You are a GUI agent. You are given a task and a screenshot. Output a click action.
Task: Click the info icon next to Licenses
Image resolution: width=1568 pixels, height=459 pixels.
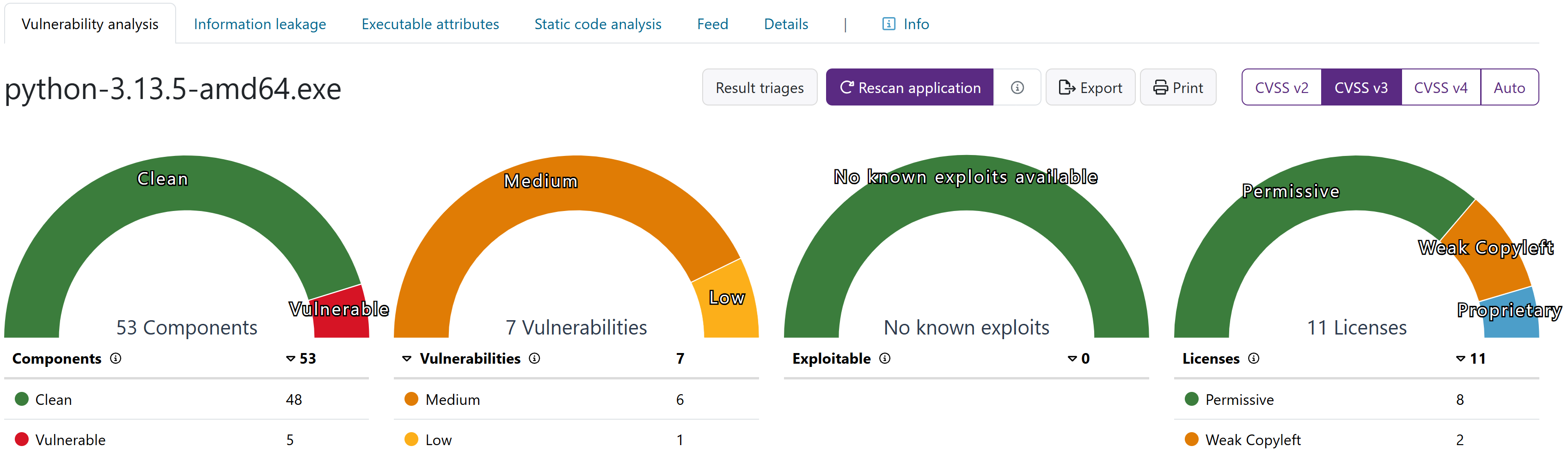pos(1253,359)
